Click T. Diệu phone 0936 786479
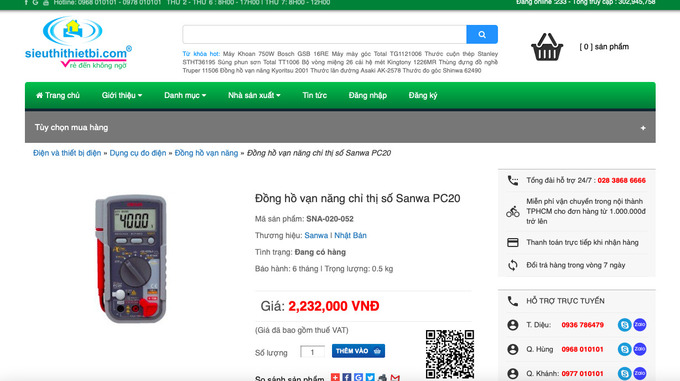 tap(582, 325)
